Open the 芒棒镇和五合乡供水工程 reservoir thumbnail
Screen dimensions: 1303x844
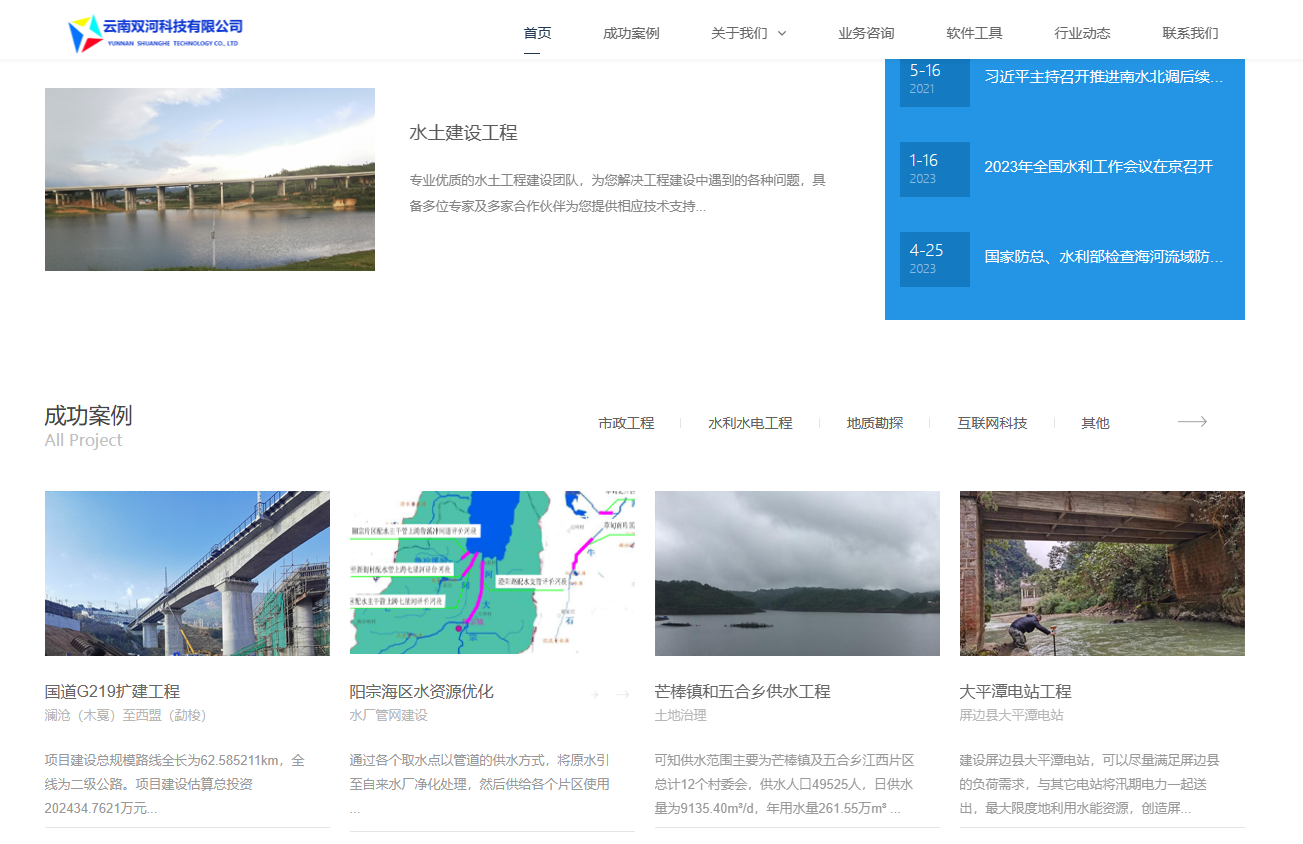pyautogui.click(x=797, y=573)
